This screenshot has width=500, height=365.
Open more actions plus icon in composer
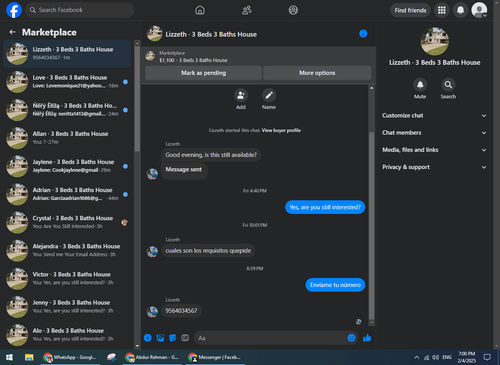148,338
